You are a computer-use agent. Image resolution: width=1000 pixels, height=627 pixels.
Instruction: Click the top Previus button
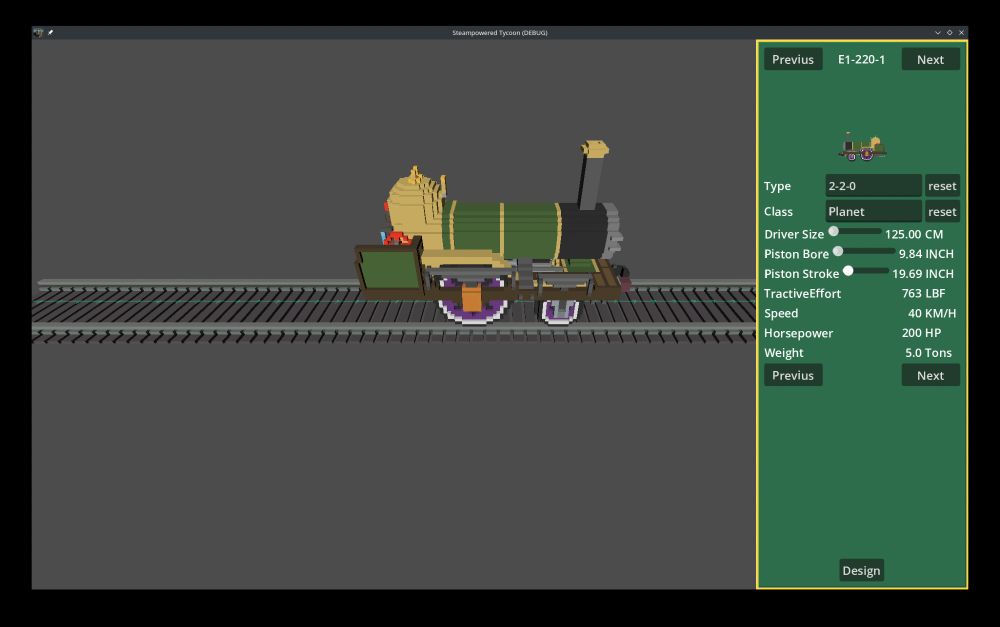click(x=793, y=59)
